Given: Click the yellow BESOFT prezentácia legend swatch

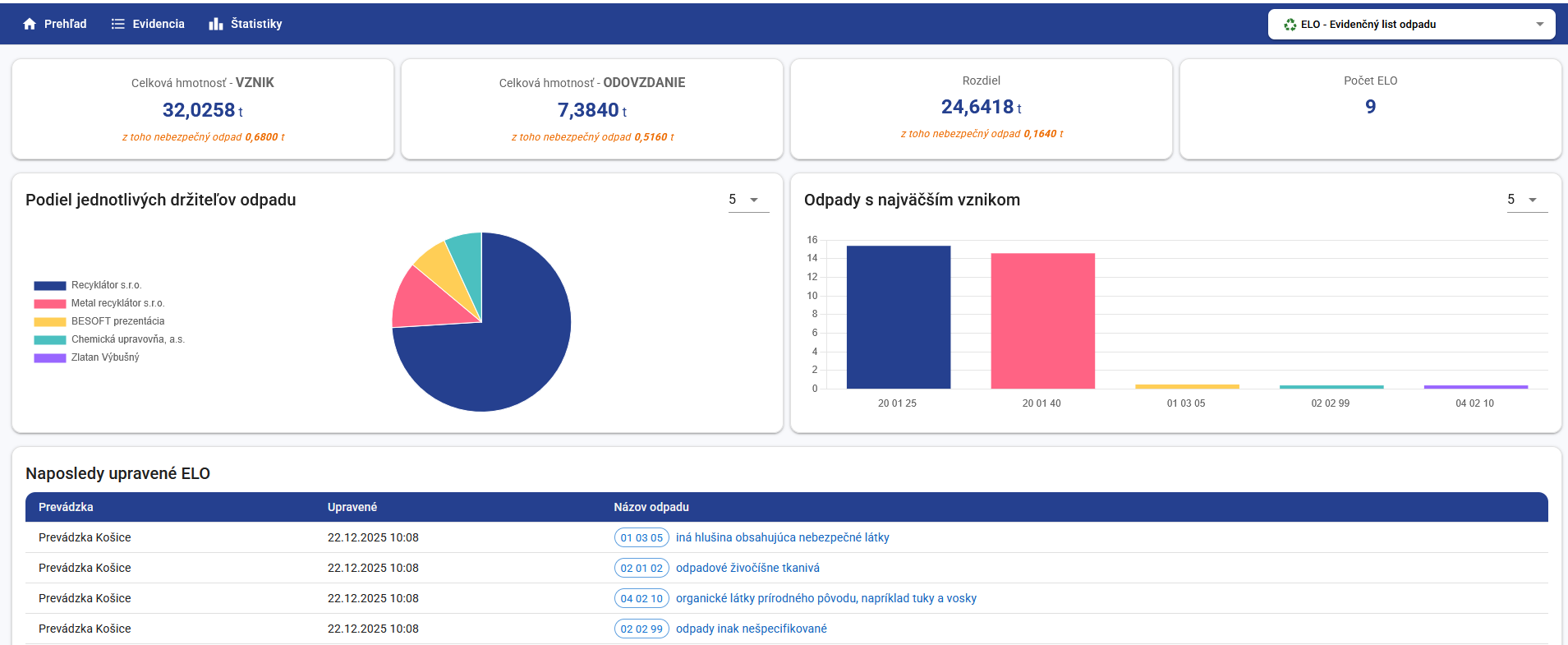Looking at the screenshot, I should pyautogui.click(x=49, y=321).
